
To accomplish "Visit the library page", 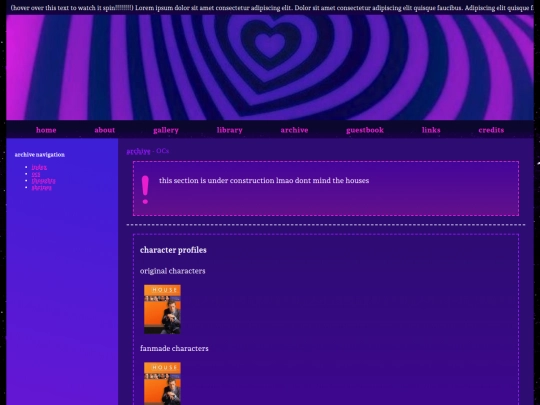I will pyautogui.click(x=230, y=130).
